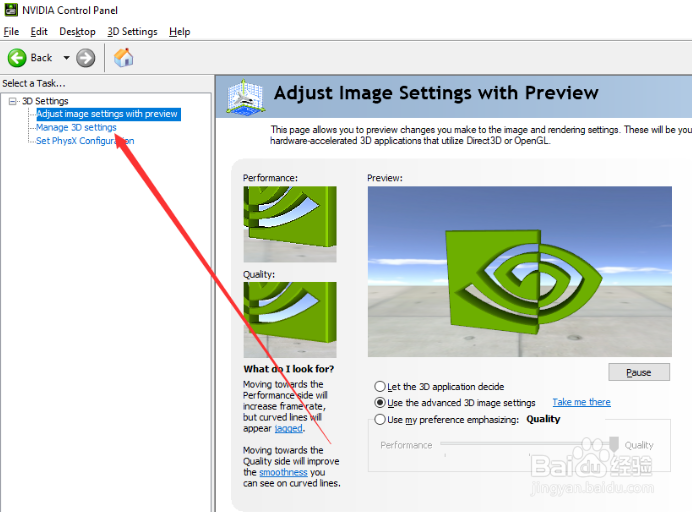The width and height of the screenshot is (692, 512).
Task: Click the Adjust Image Settings header icon
Action: tap(245, 96)
